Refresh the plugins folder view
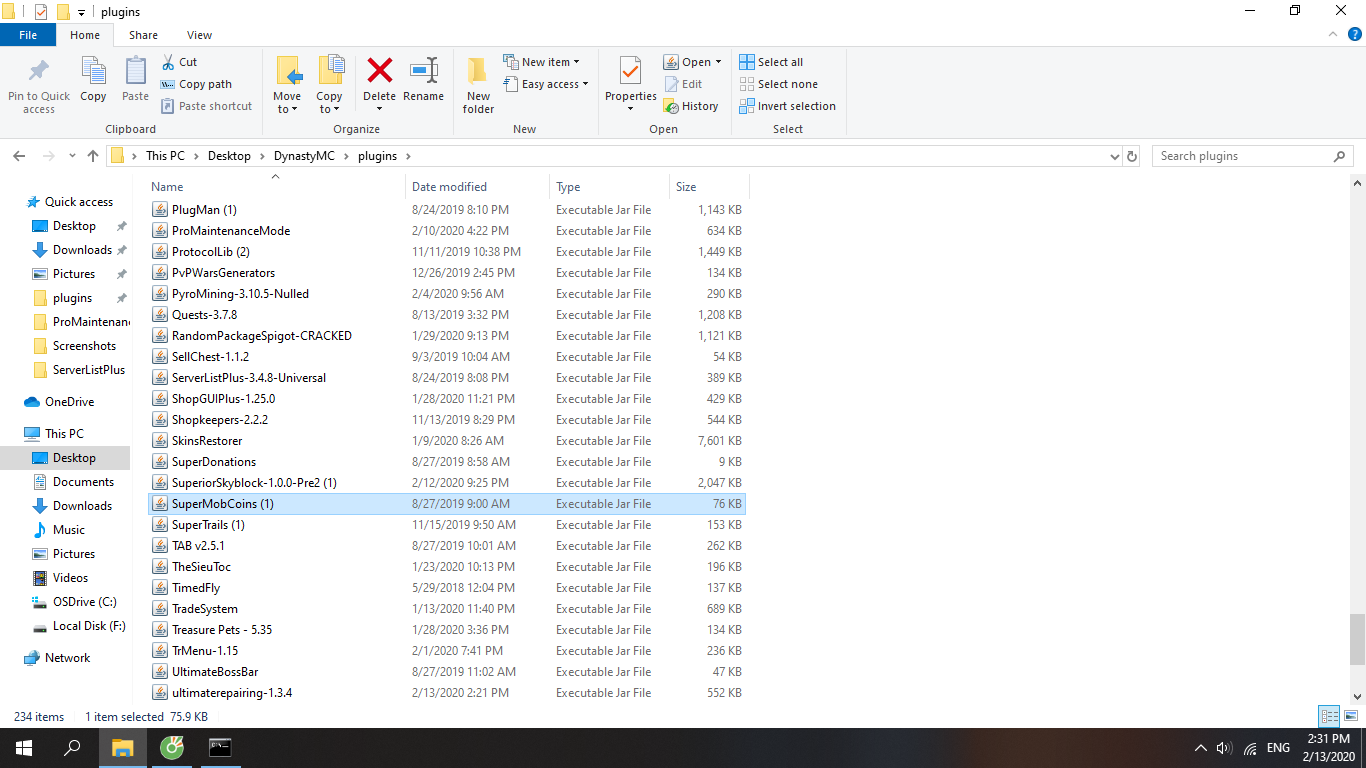1366x768 pixels. coord(1132,156)
